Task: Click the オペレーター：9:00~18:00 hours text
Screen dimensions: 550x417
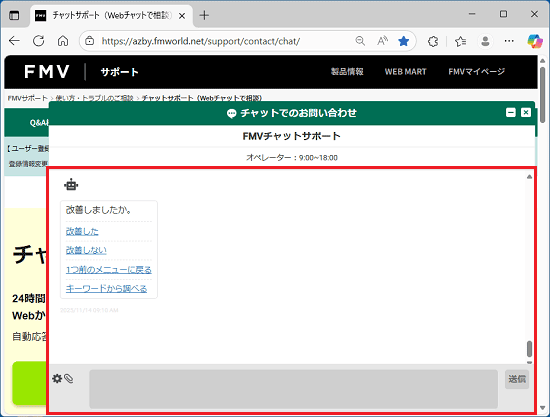Action: [x=292, y=158]
